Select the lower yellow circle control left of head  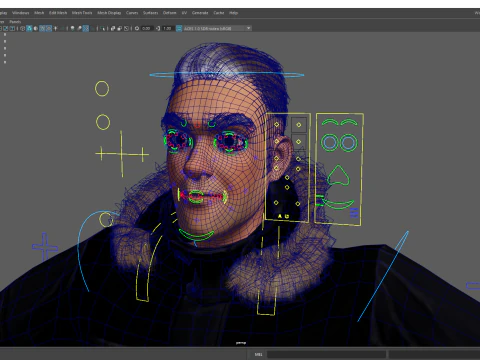point(103,122)
